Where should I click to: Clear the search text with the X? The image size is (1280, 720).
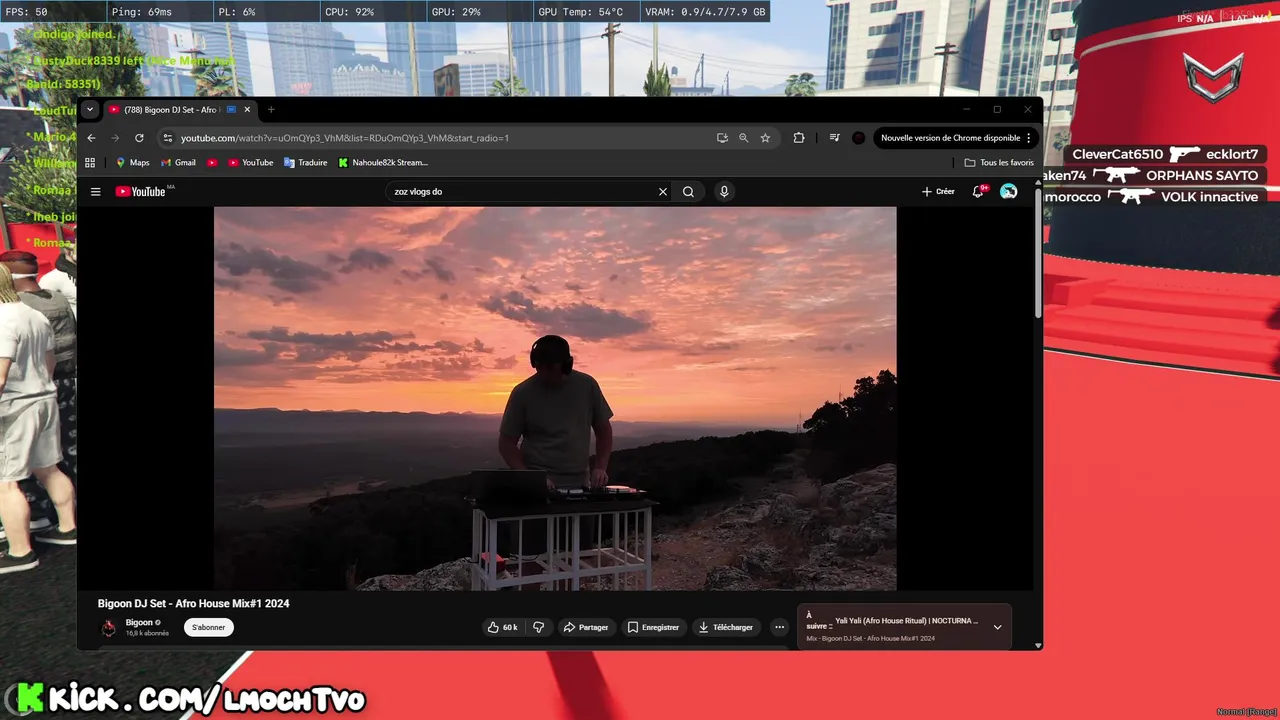[662, 191]
